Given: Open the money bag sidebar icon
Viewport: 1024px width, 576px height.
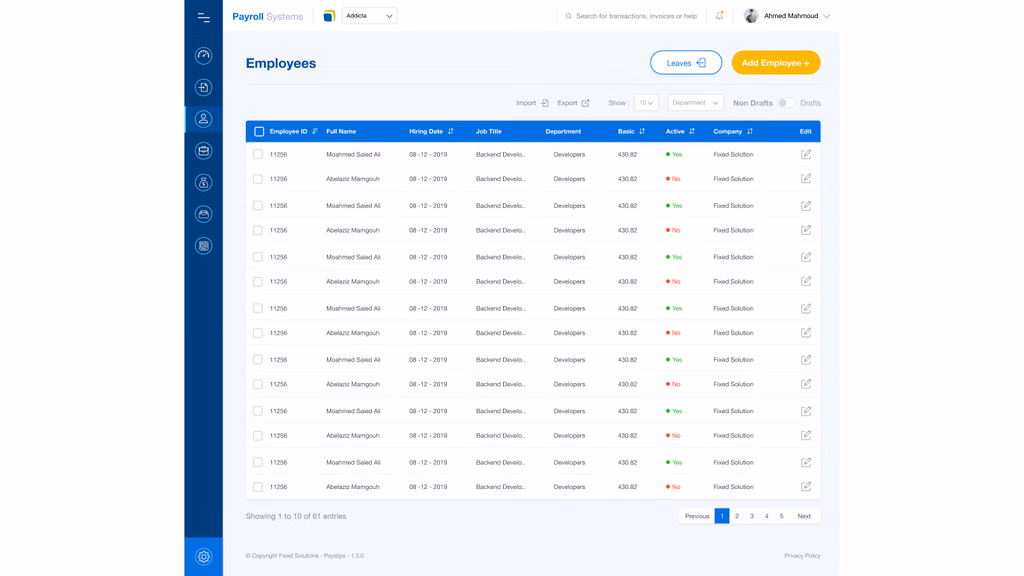Looking at the screenshot, I should pos(203,183).
